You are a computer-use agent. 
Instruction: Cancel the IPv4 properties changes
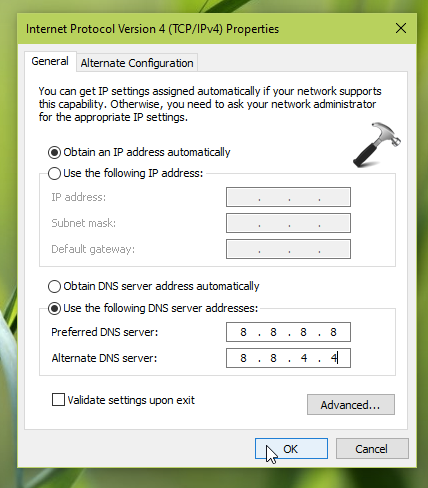pyautogui.click(x=372, y=449)
